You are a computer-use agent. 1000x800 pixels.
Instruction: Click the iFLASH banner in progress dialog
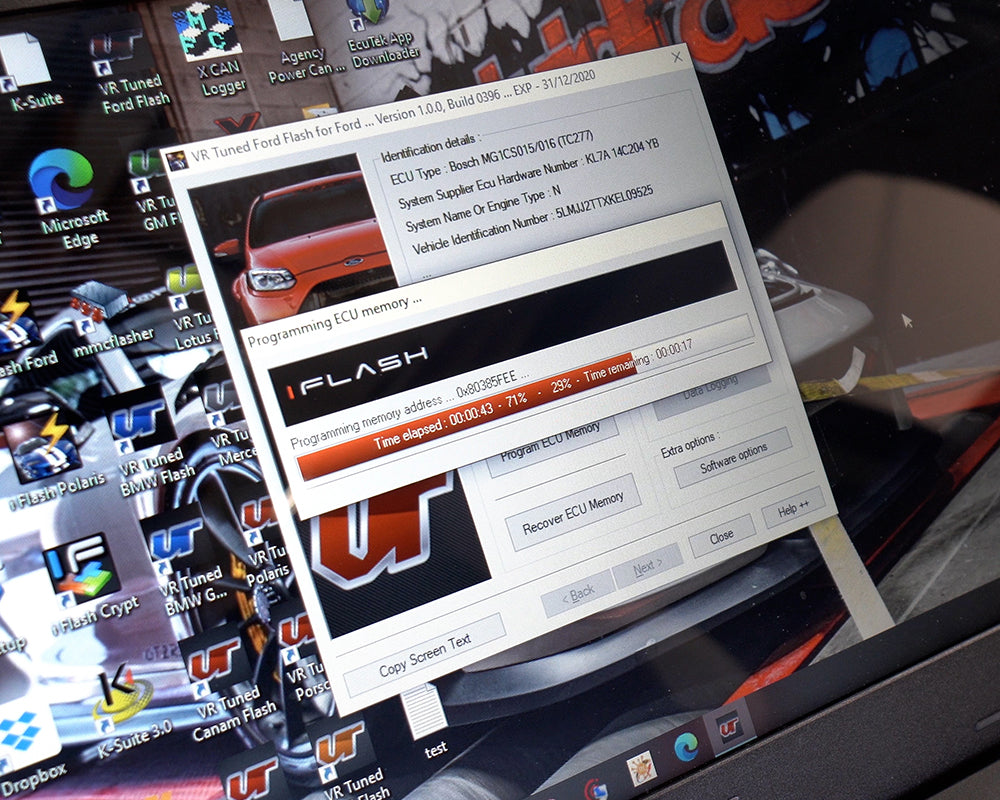[x=504, y=333]
